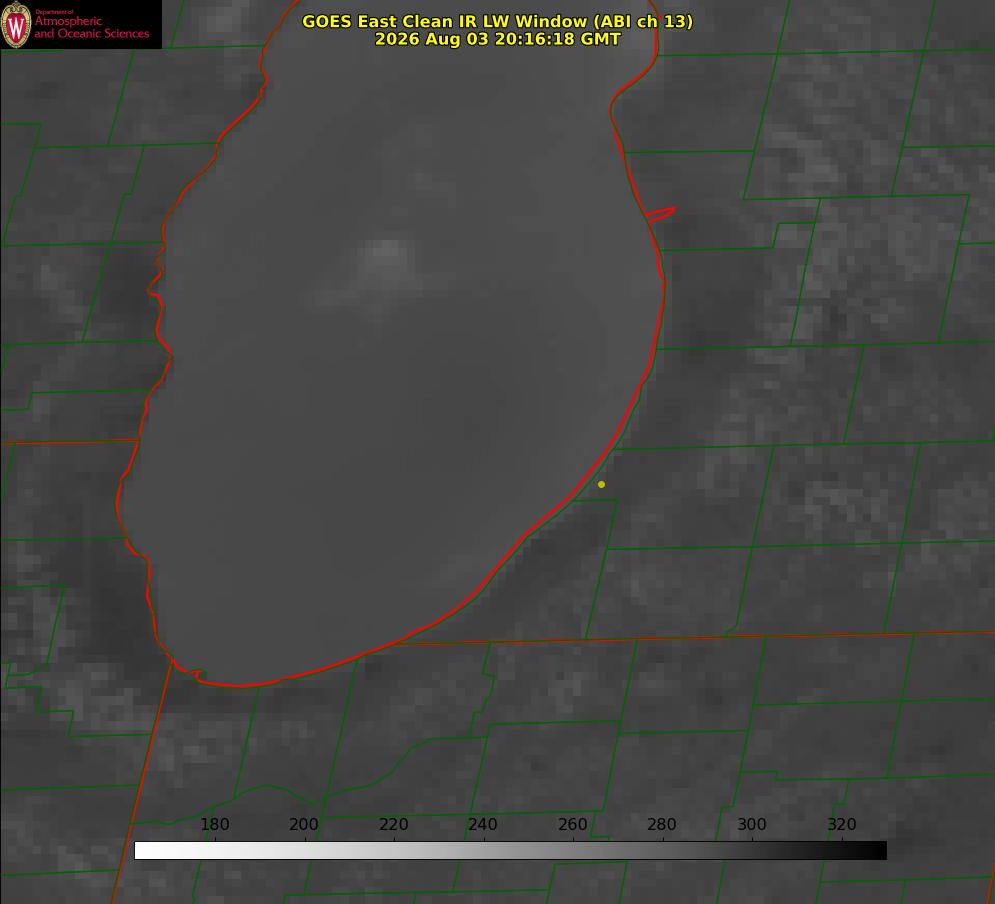Click the bright cloud patch over the lake
995x904 pixels.
[x=385, y=258]
